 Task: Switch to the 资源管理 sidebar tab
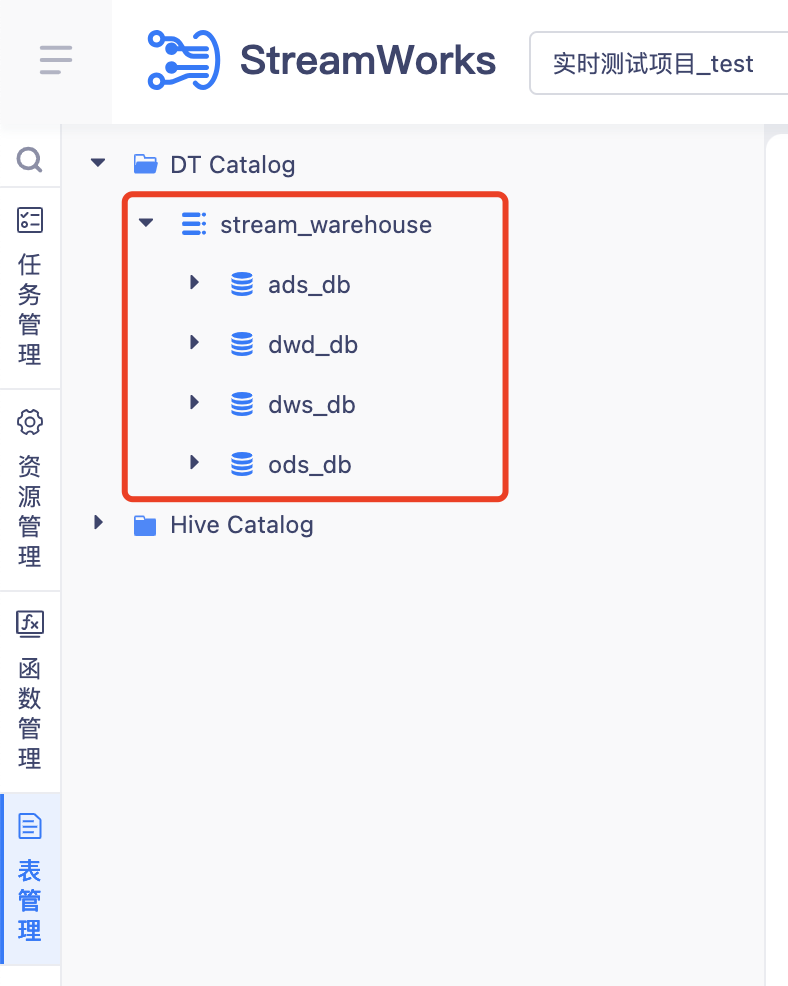(x=30, y=489)
